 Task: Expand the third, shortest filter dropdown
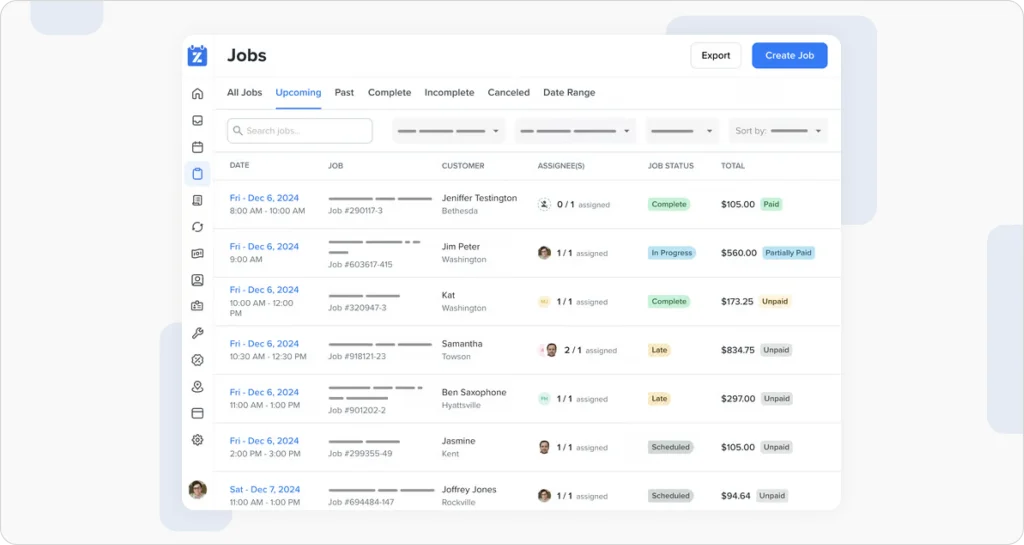click(682, 131)
